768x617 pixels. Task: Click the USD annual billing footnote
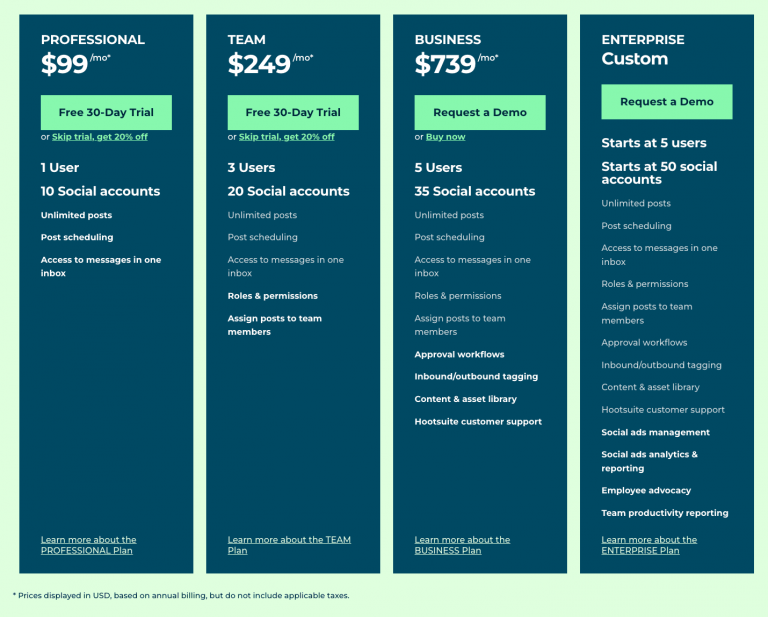pos(181,595)
